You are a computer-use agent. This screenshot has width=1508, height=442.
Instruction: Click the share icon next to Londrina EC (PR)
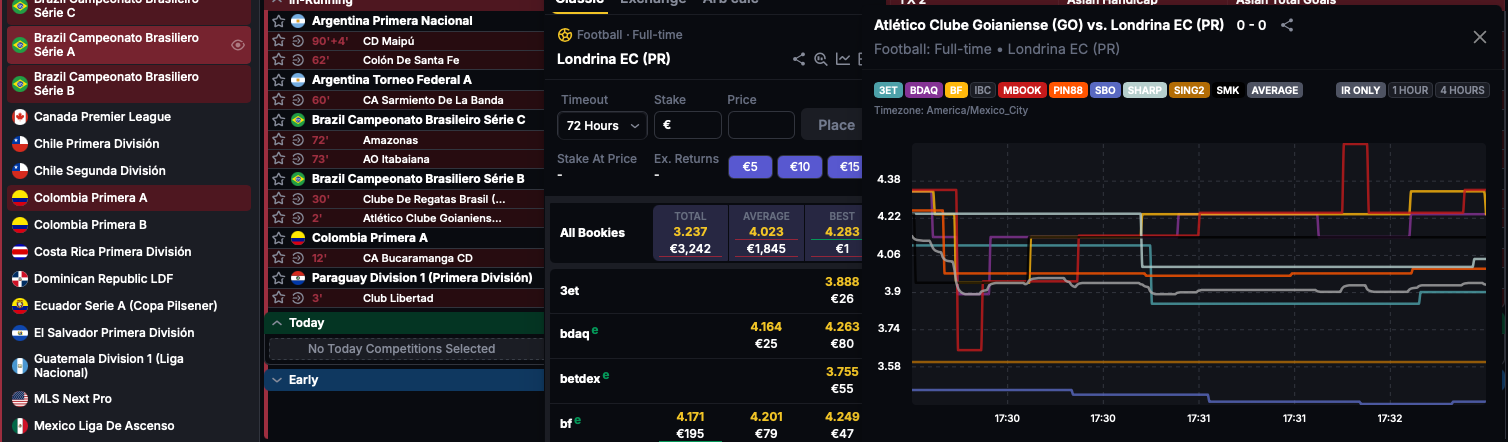pyautogui.click(x=799, y=59)
